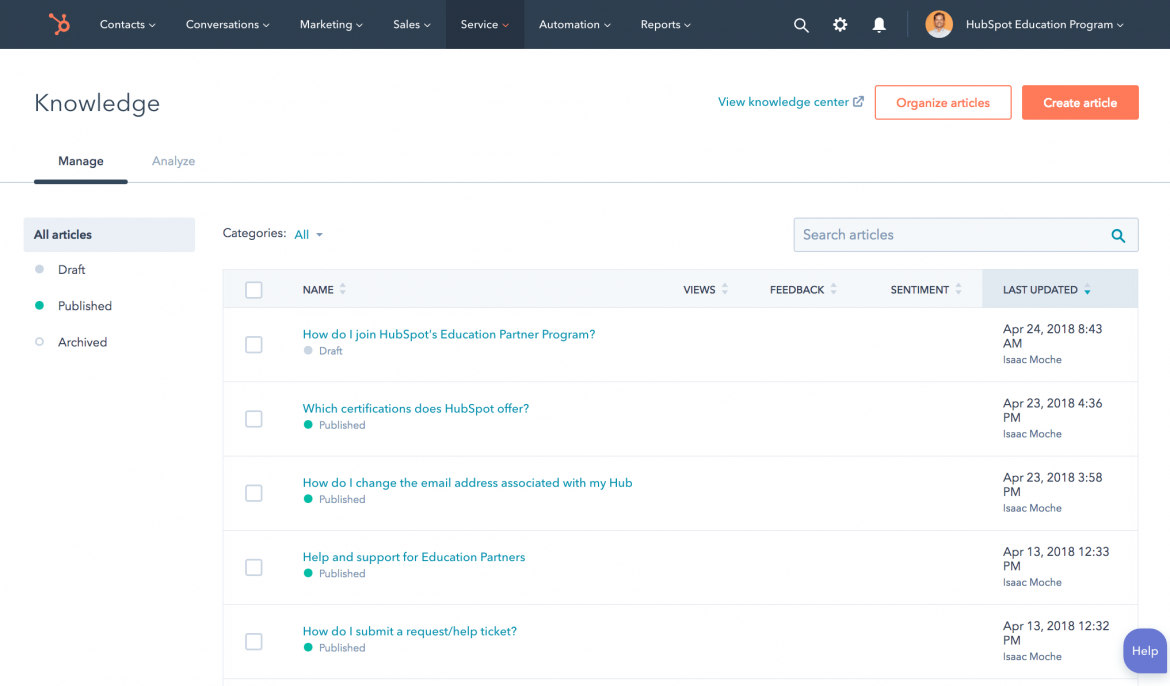Click the user avatar image
The width and height of the screenshot is (1170, 686).
pyautogui.click(x=938, y=24)
